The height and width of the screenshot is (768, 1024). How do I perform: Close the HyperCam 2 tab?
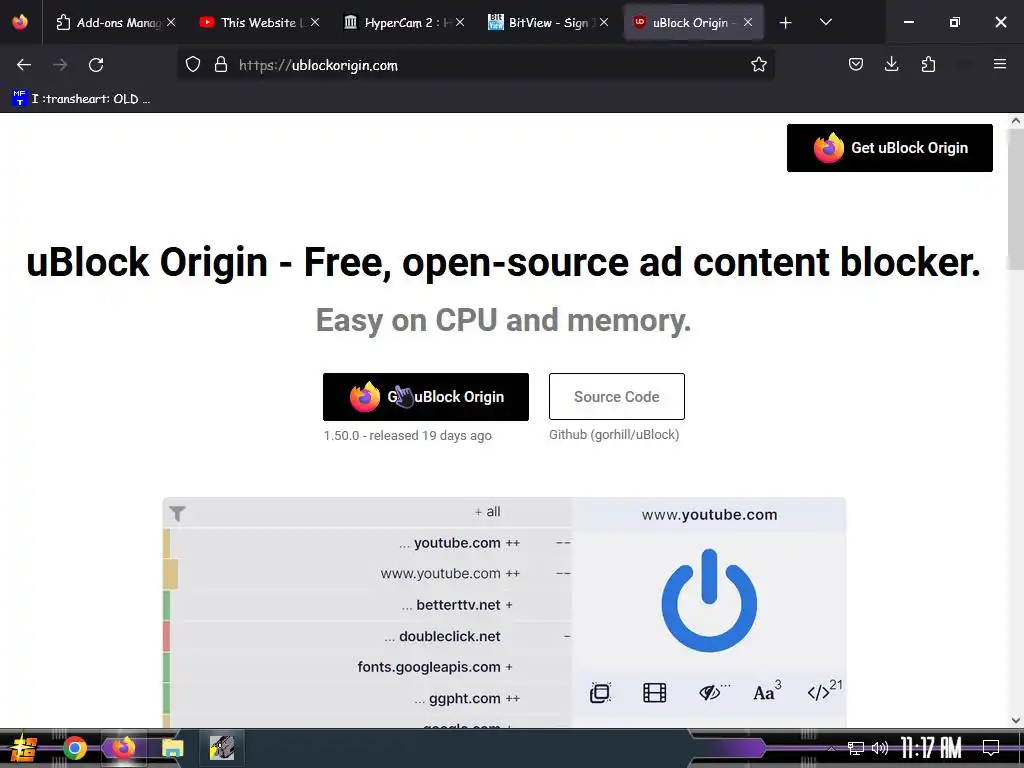point(460,22)
